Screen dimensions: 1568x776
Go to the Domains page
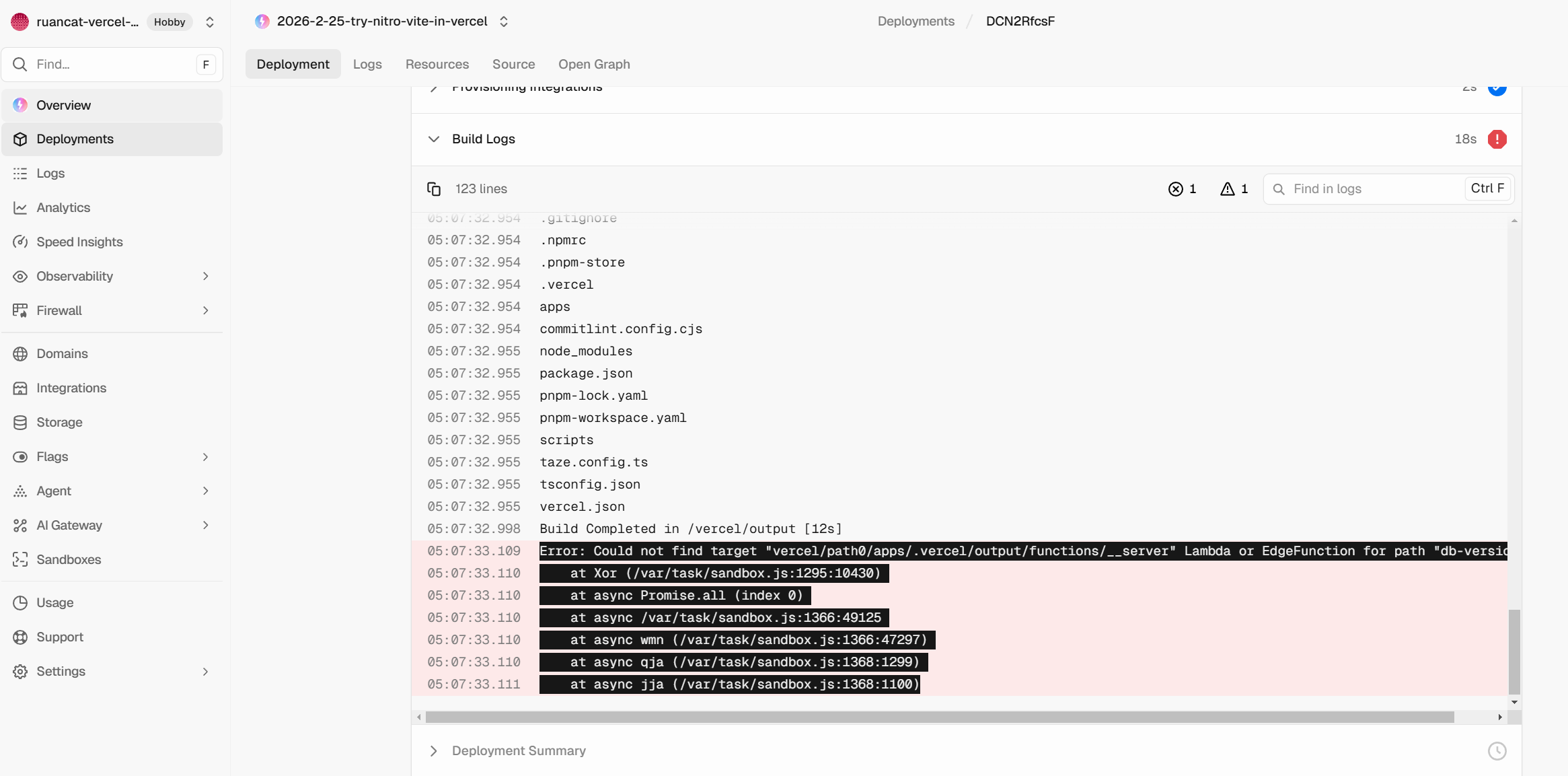pyautogui.click(x=62, y=353)
